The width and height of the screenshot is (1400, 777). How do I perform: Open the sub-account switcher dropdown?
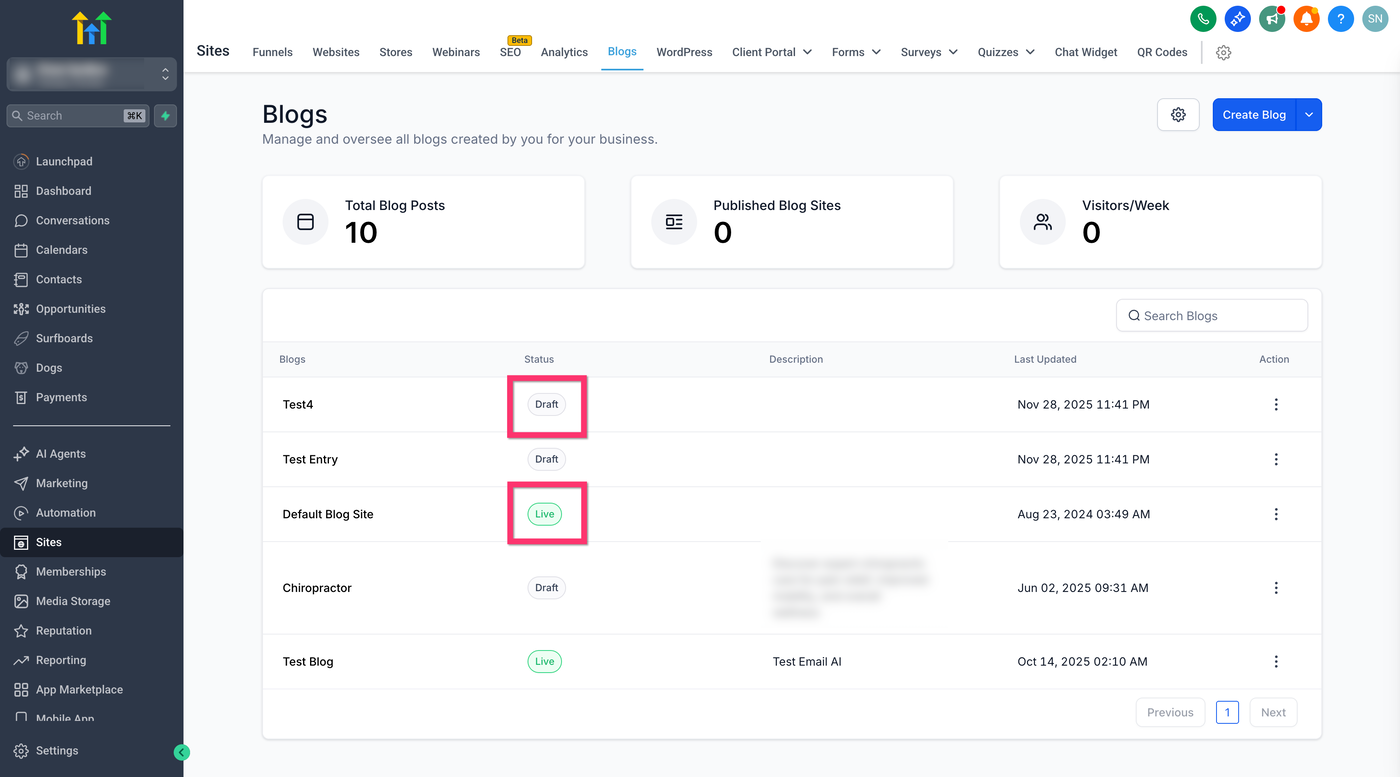click(x=92, y=74)
